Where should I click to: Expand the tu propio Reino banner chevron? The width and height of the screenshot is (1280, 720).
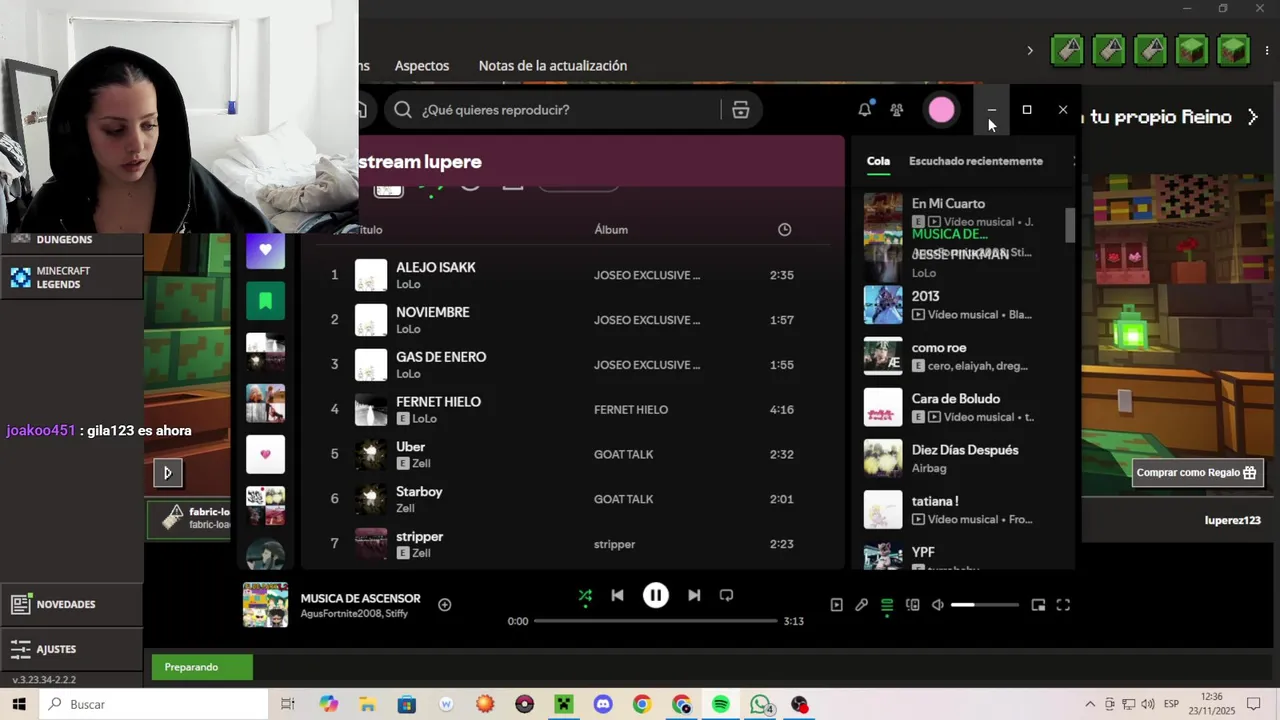pyautogui.click(x=1253, y=117)
